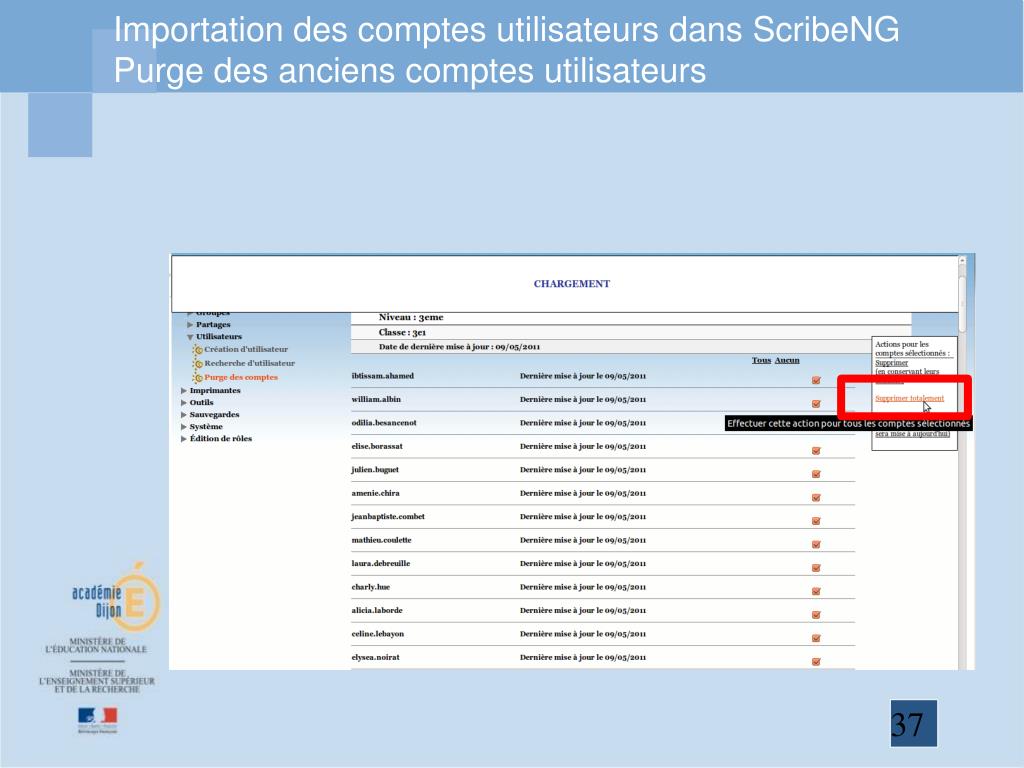Click the william.albin username

(376, 400)
